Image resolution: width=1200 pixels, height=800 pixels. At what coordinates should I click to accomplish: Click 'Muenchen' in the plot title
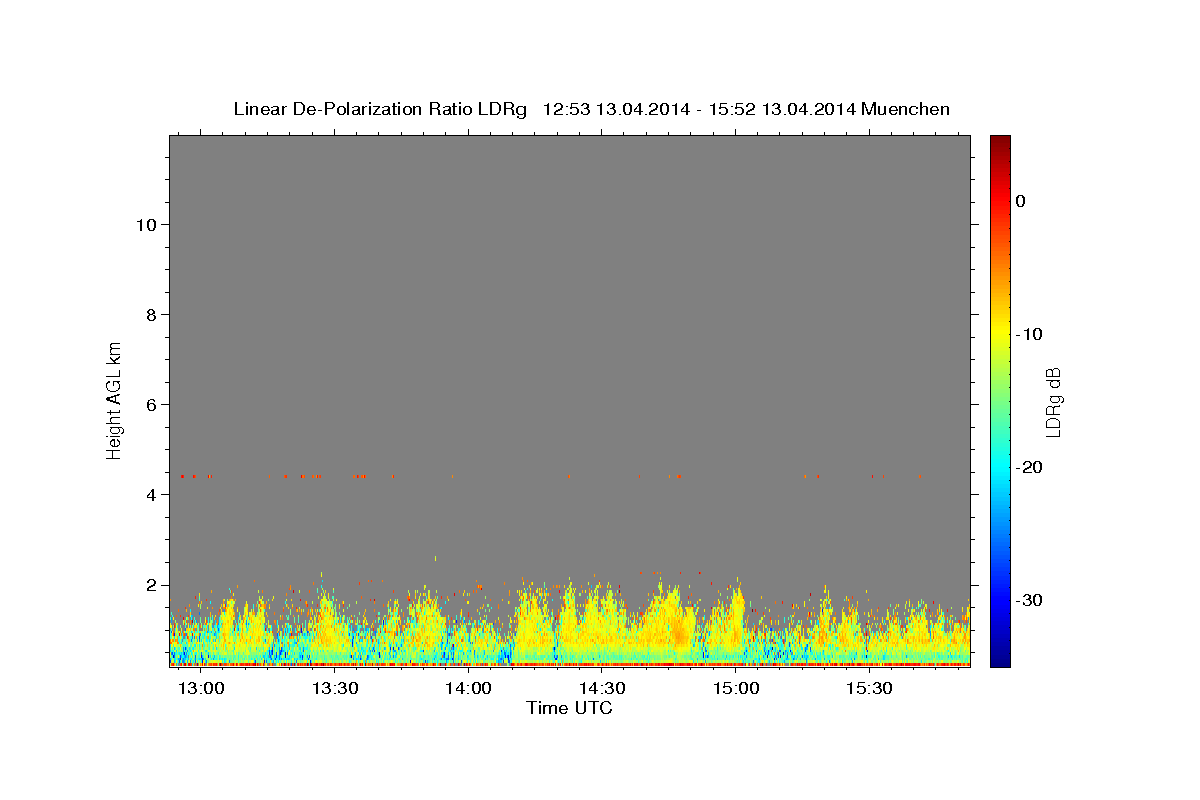[x=905, y=109]
